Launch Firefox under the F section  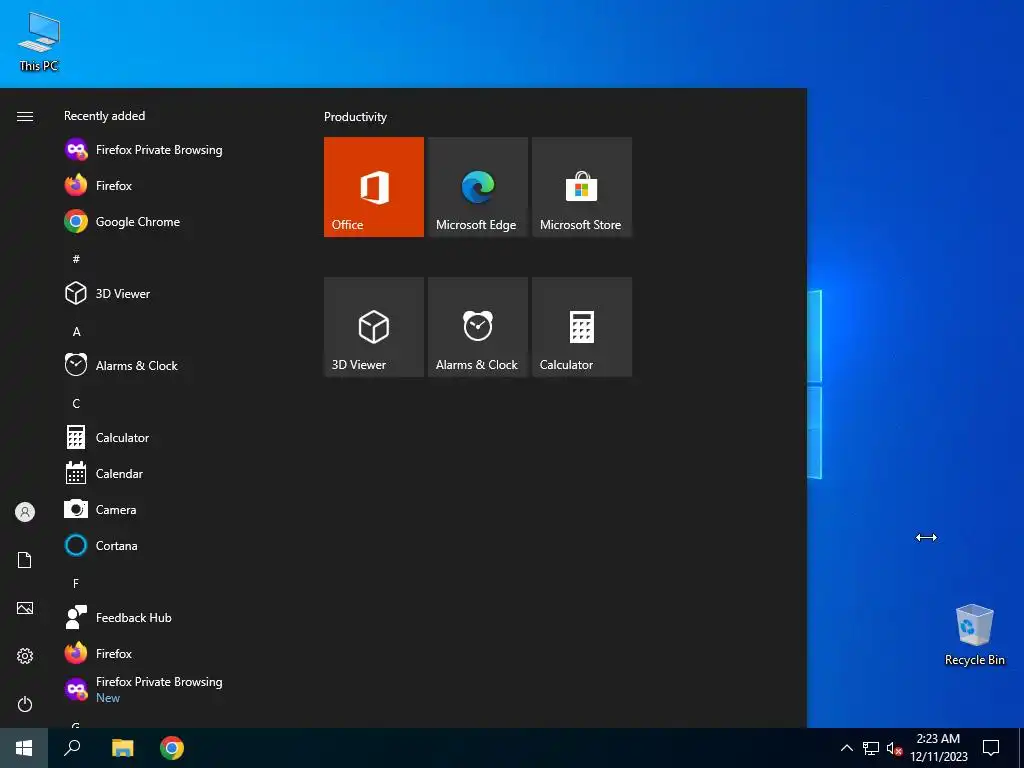click(176, 653)
